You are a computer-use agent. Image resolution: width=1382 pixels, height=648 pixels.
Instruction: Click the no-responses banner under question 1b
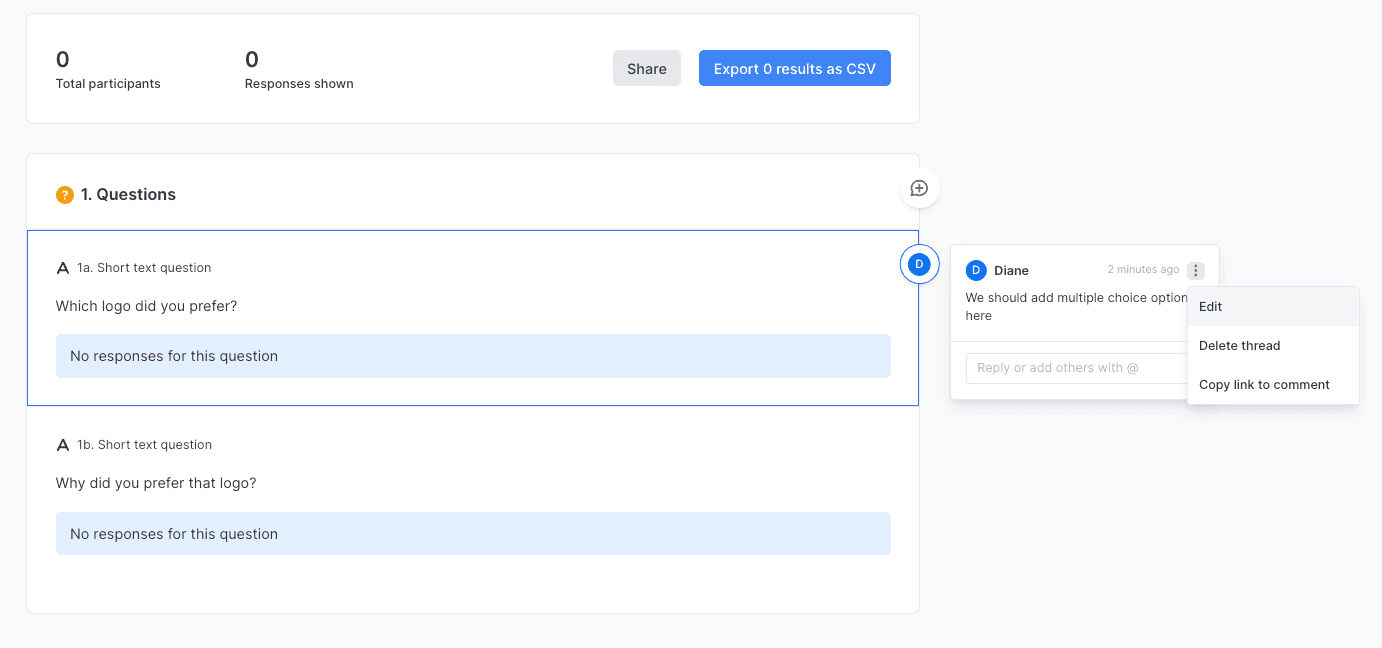(473, 534)
